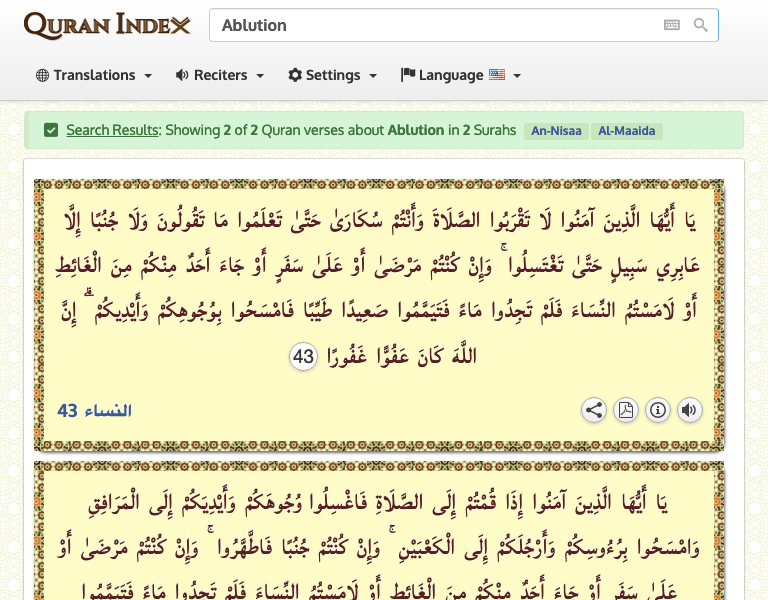The width and height of the screenshot is (768, 600).
Task: Select the Al-Maaida surah tag
Action: coord(627,131)
